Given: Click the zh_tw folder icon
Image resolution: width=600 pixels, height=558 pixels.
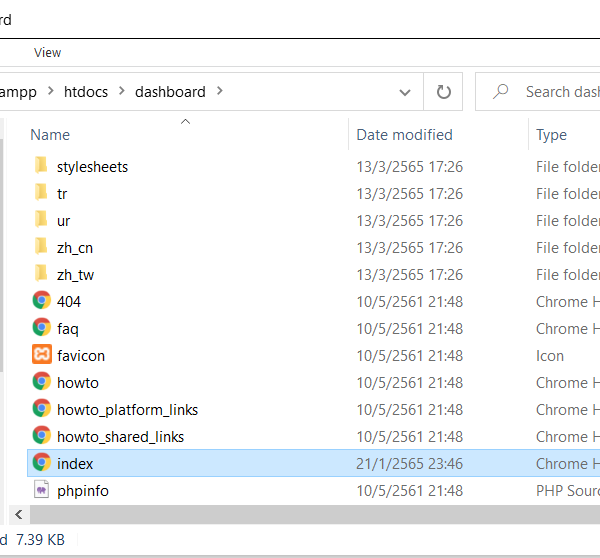Looking at the screenshot, I should tap(41, 274).
